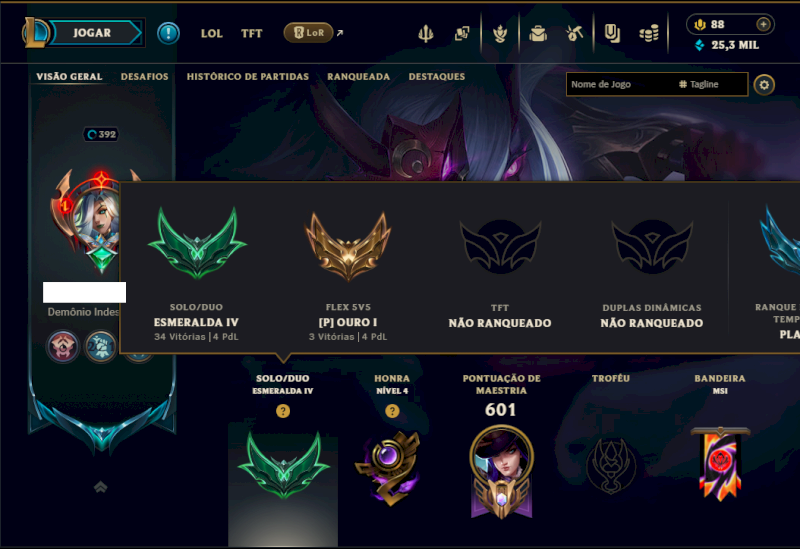This screenshot has height=549, width=800.
Task: Click the Solo/Duo rank help question mark
Action: [x=283, y=411]
